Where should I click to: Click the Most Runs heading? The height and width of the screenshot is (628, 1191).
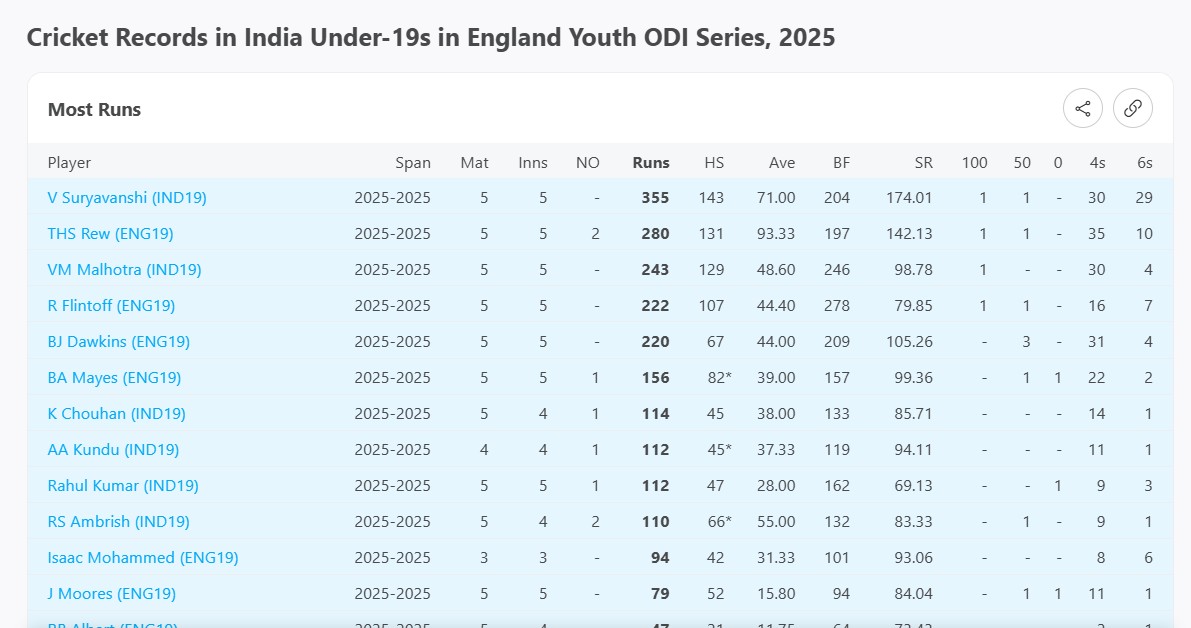pos(94,110)
